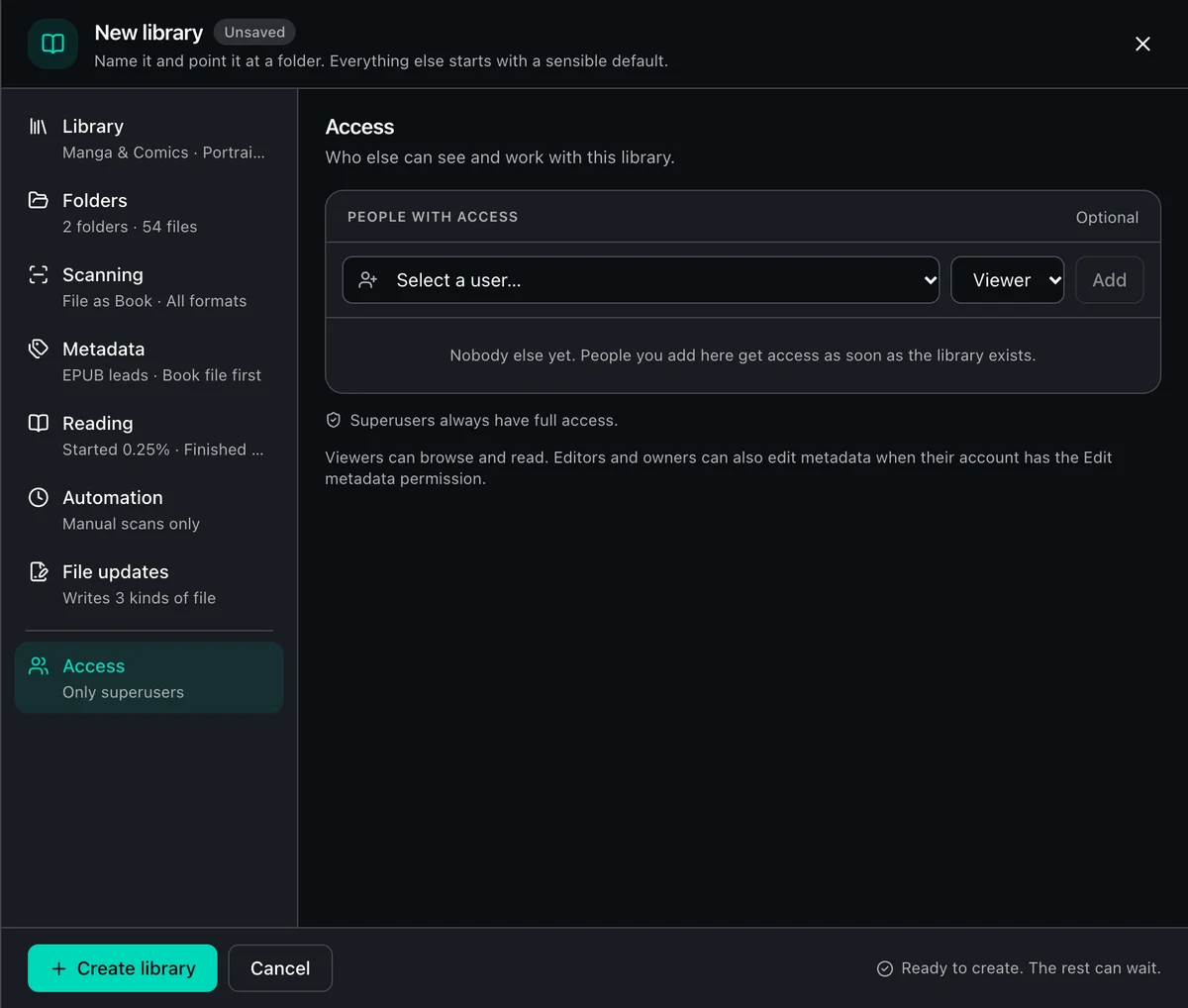
Task: Click the Optional label
Action: (1107, 217)
